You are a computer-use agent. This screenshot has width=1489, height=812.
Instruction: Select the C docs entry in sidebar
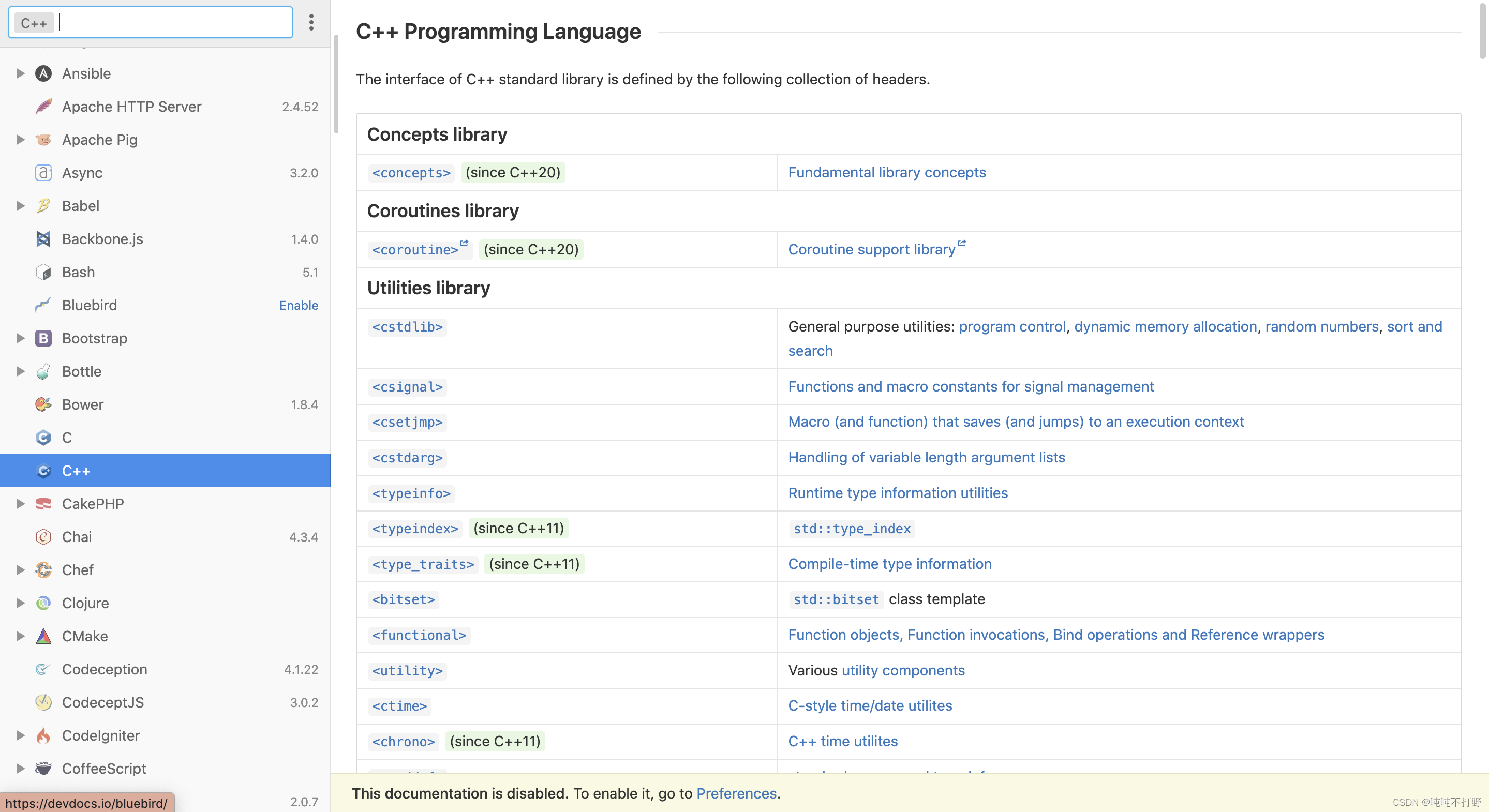pyautogui.click(x=67, y=438)
